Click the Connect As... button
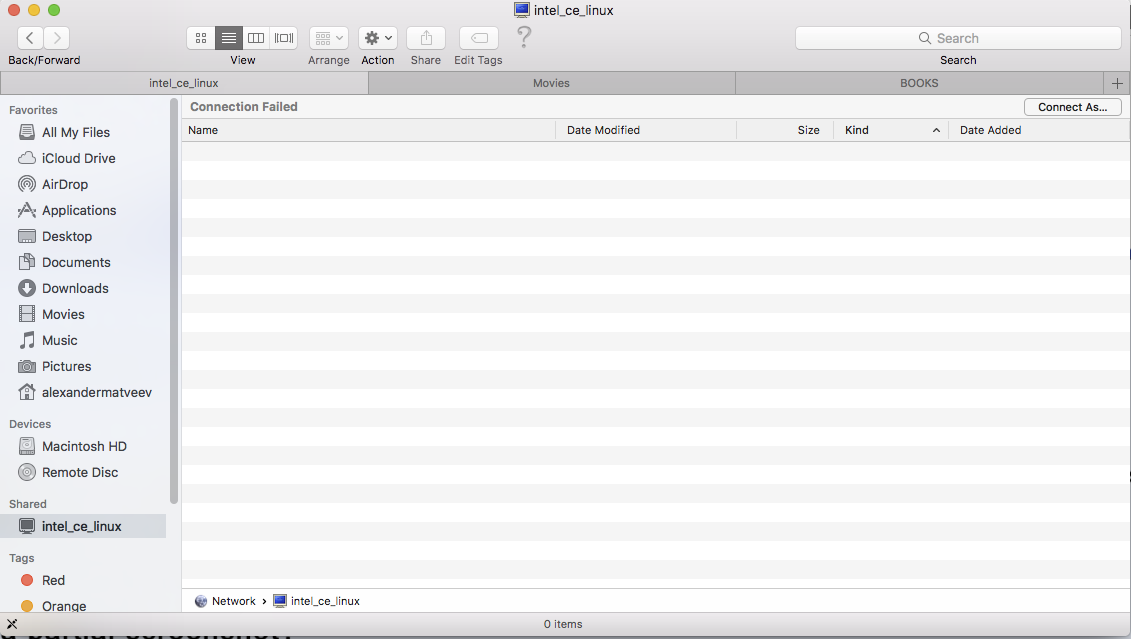The width and height of the screenshot is (1131, 639). tap(1073, 107)
